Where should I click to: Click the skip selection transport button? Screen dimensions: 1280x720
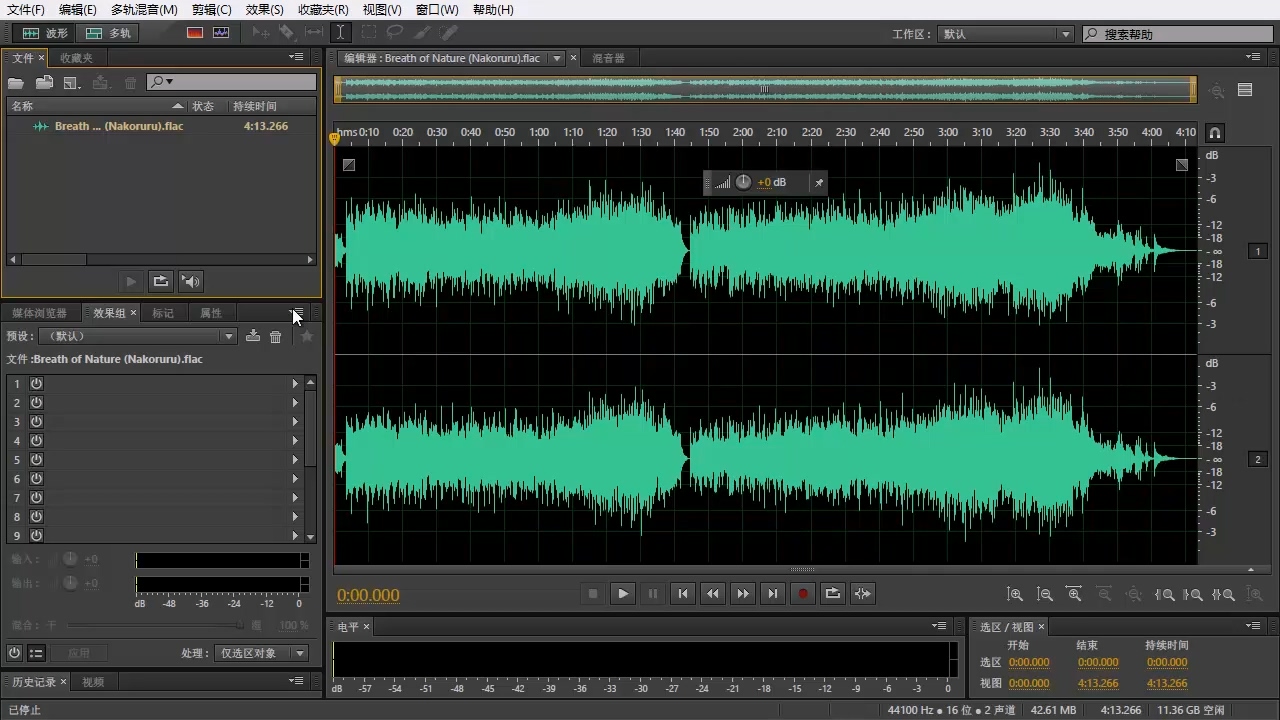(862, 593)
